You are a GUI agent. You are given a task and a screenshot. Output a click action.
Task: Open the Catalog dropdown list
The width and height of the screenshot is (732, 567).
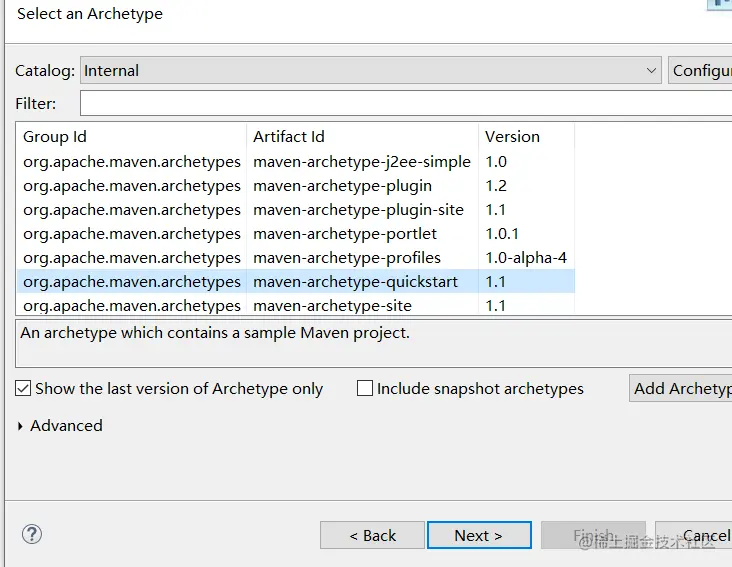651,71
